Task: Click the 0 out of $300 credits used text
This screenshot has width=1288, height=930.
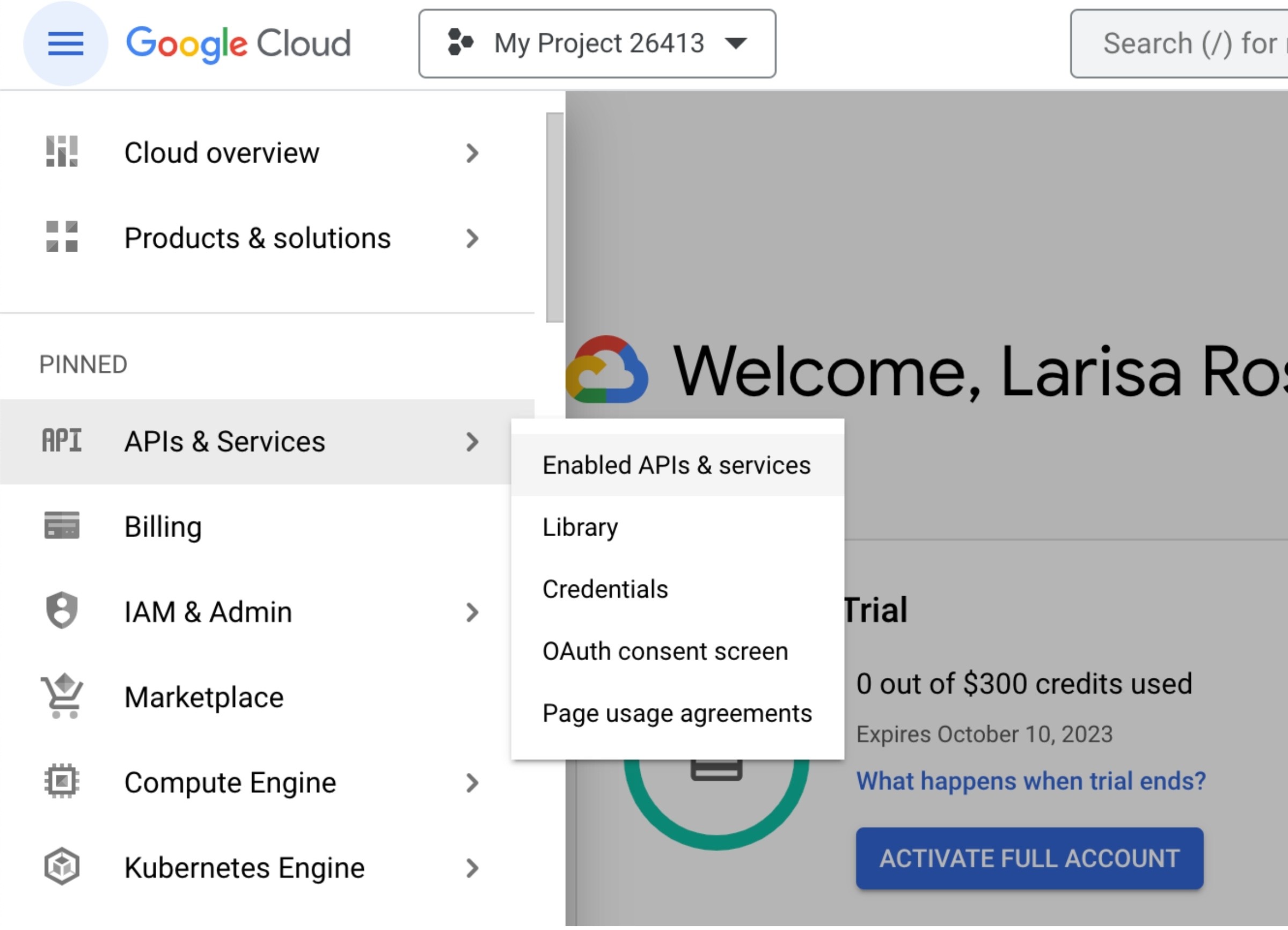Action: pos(1024,684)
